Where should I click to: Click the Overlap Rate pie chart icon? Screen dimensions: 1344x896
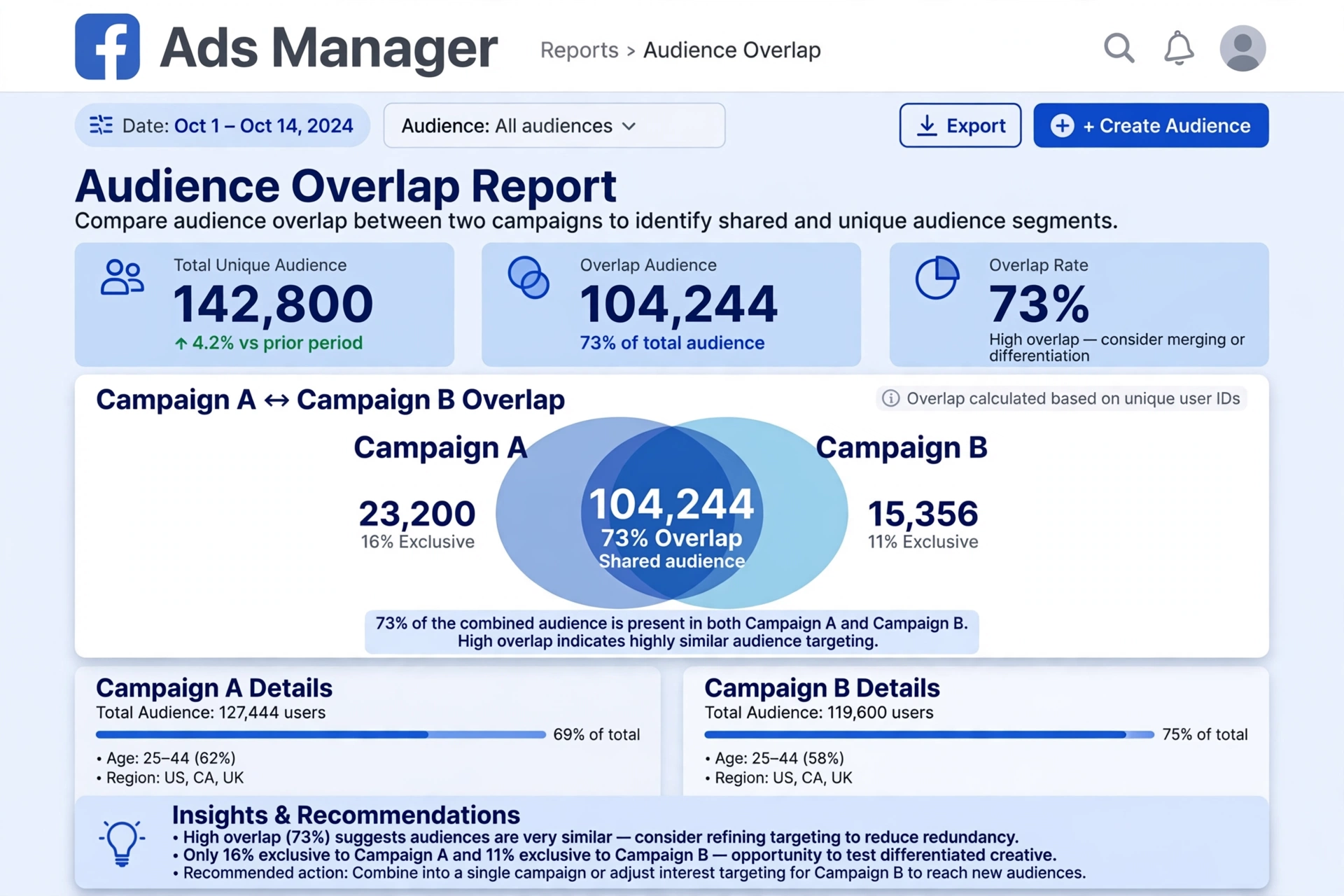937,277
